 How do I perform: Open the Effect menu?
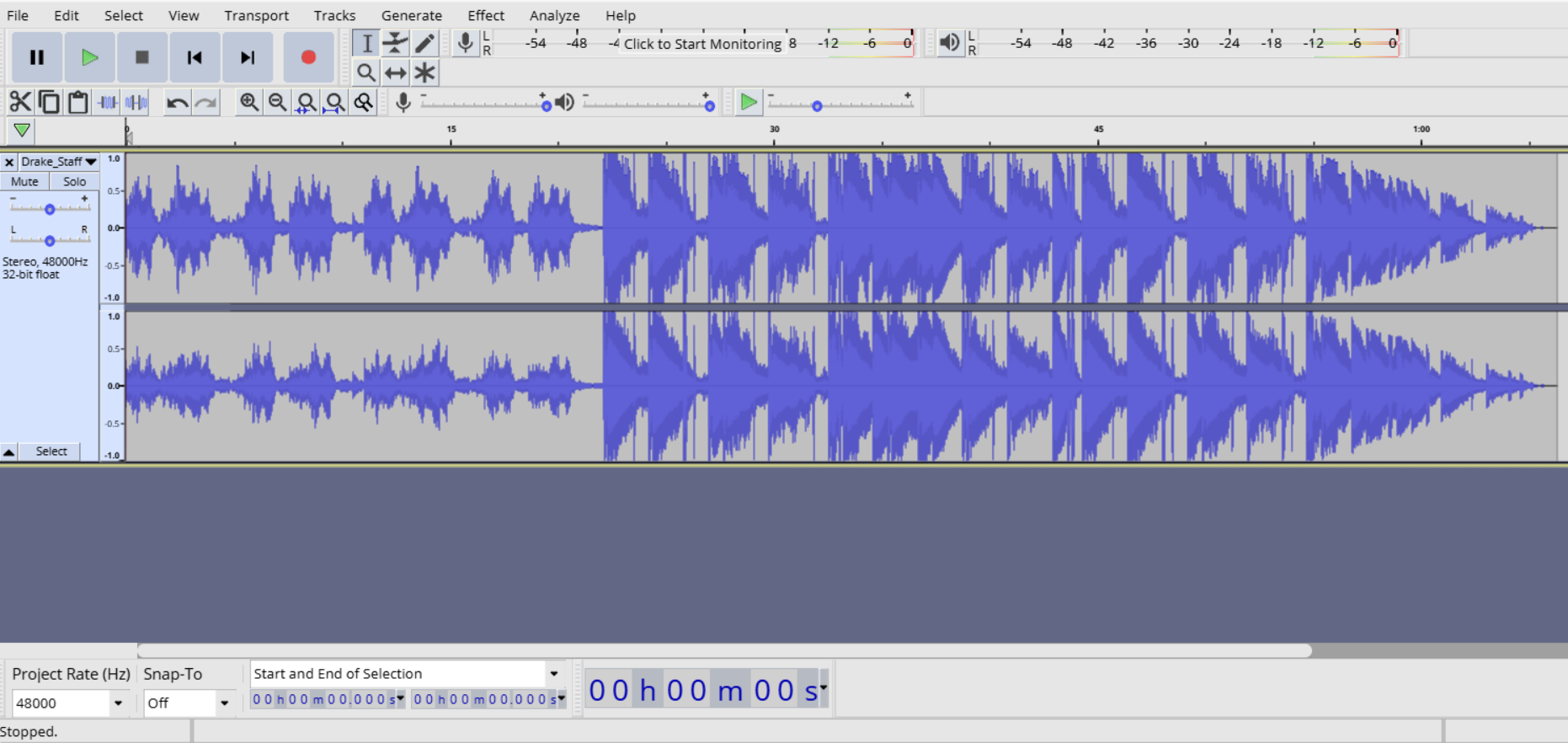coord(486,15)
